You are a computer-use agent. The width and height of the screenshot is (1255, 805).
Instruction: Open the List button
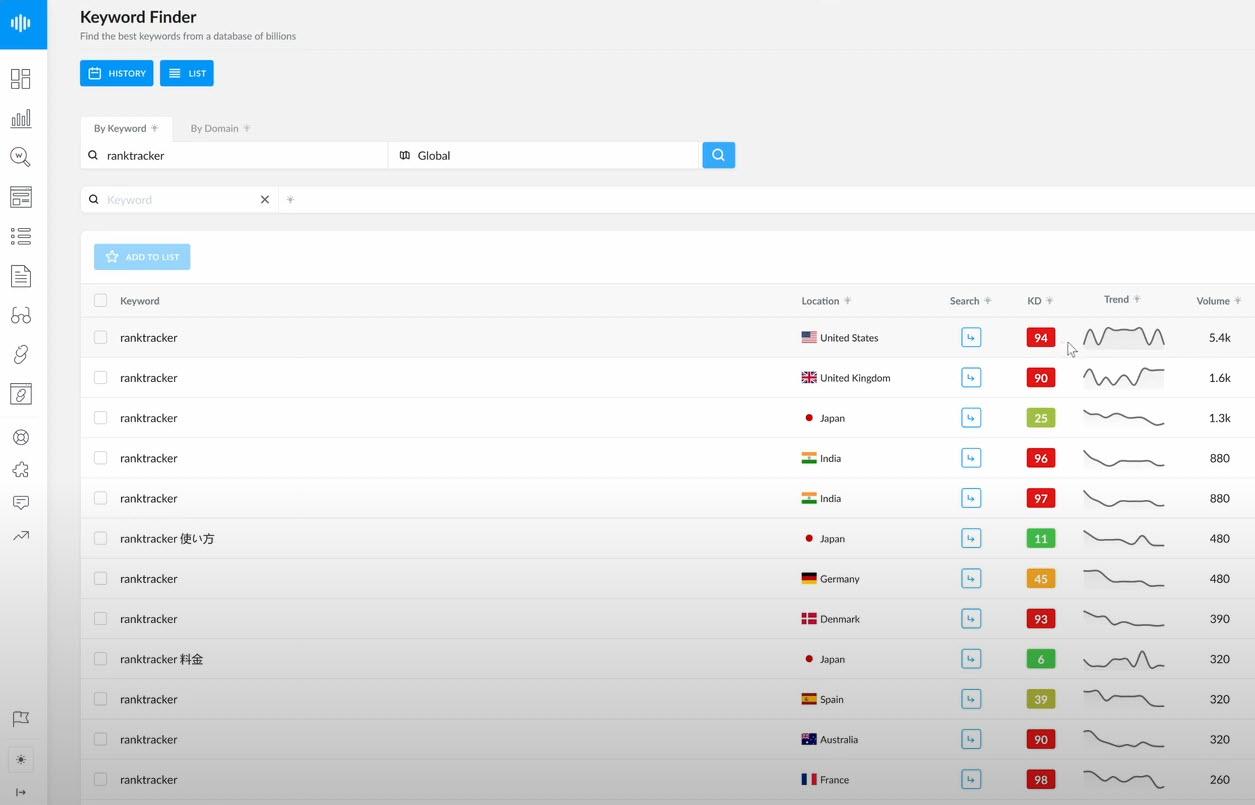coord(187,73)
